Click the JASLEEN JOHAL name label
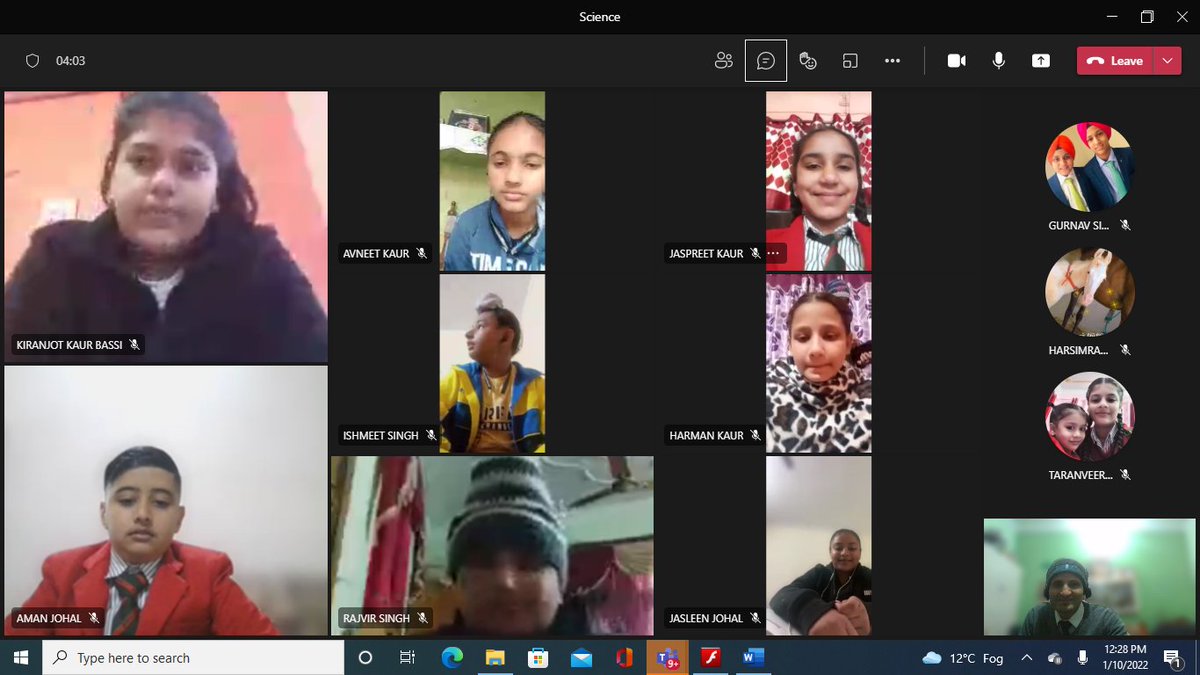The image size is (1200, 675). pyautogui.click(x=706, y=618)
